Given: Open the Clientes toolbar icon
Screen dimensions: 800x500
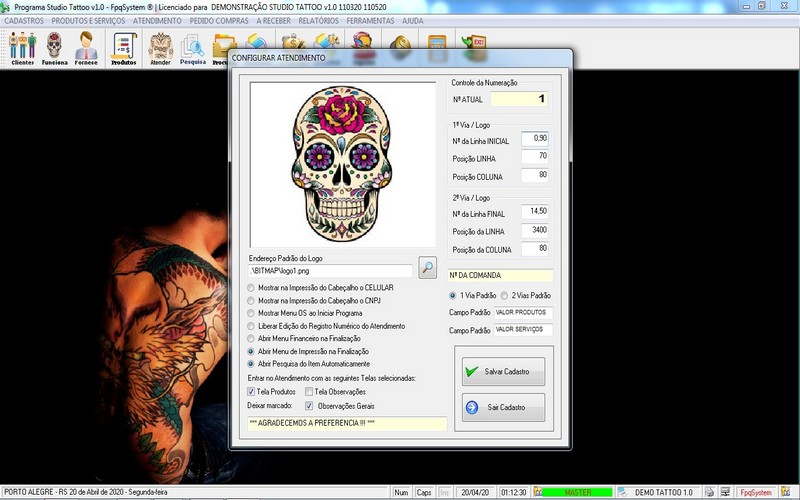Looking at the screenshot, I should pyautogui.click(x=22, y=47).
